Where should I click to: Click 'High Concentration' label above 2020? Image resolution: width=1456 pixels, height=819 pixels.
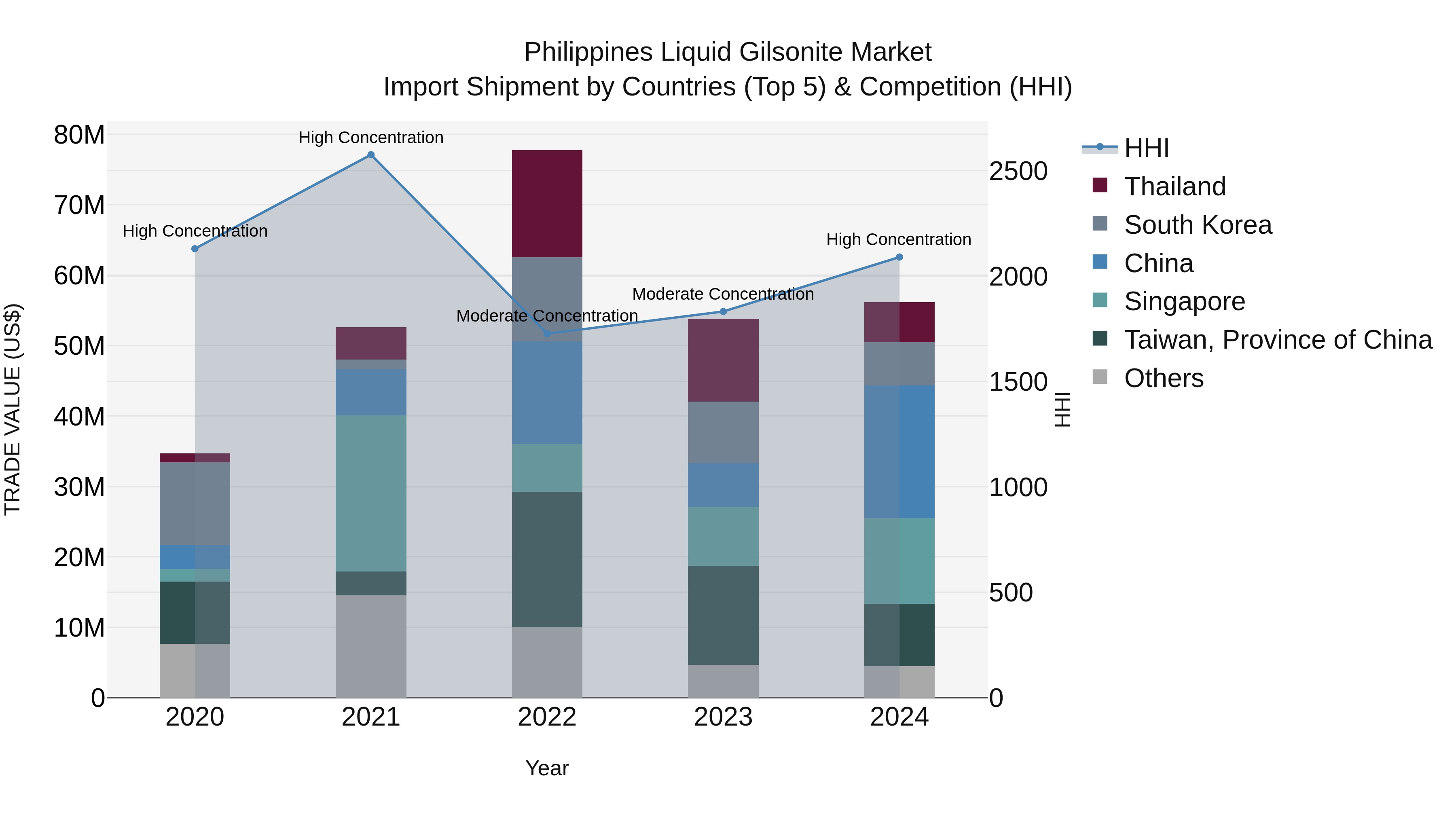pyautogui.click(x=195, y=231)
